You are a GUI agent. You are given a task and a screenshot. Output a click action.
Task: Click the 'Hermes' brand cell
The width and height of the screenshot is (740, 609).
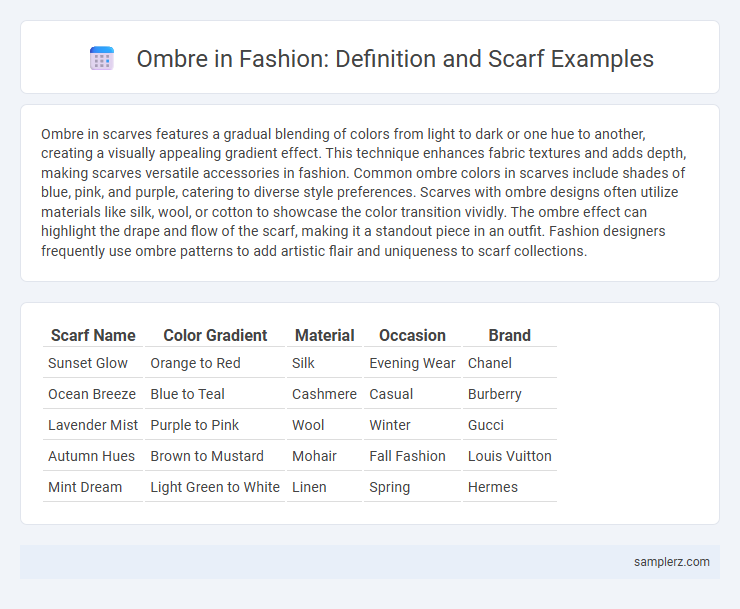tap(510, 487)
